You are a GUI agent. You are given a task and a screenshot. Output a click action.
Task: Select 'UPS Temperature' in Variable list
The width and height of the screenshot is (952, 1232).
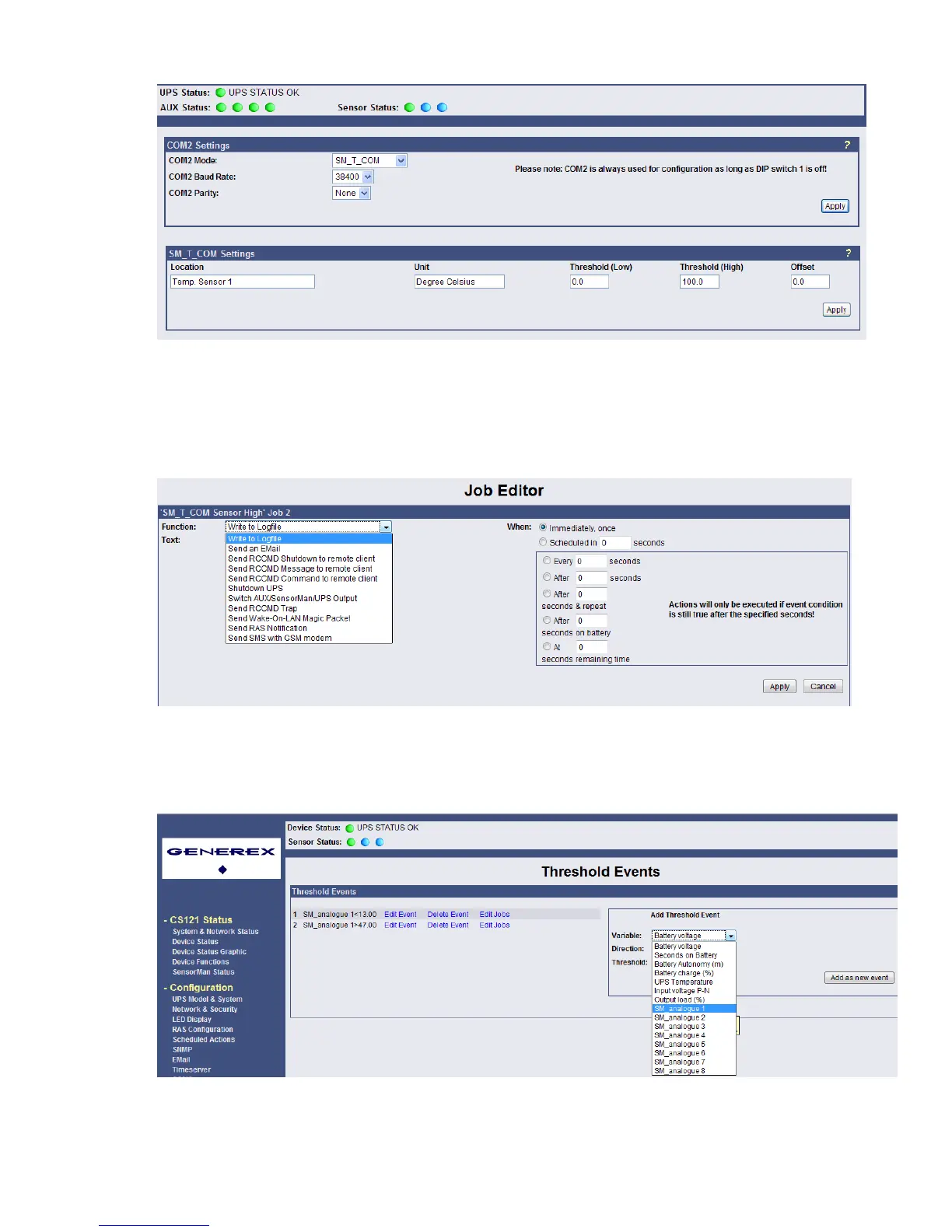tap(684, 982)
